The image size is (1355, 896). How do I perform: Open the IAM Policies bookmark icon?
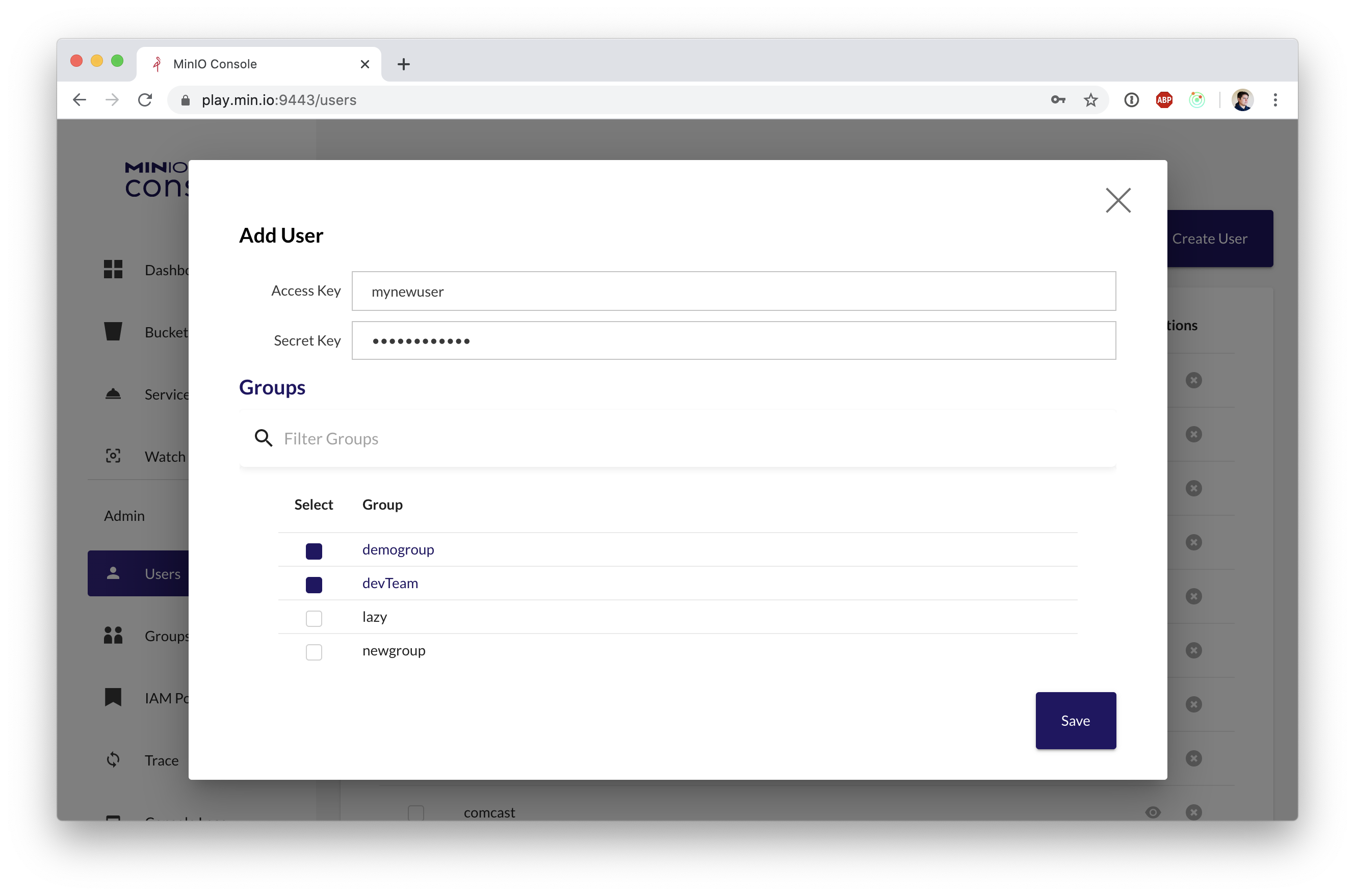point(113,697)
